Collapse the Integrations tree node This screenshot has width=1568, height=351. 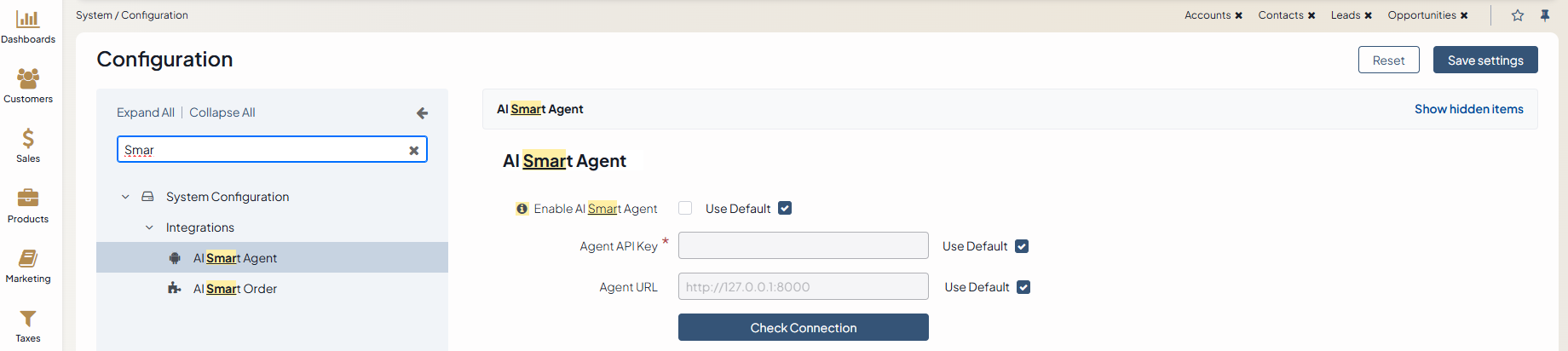tap(149, 227)
